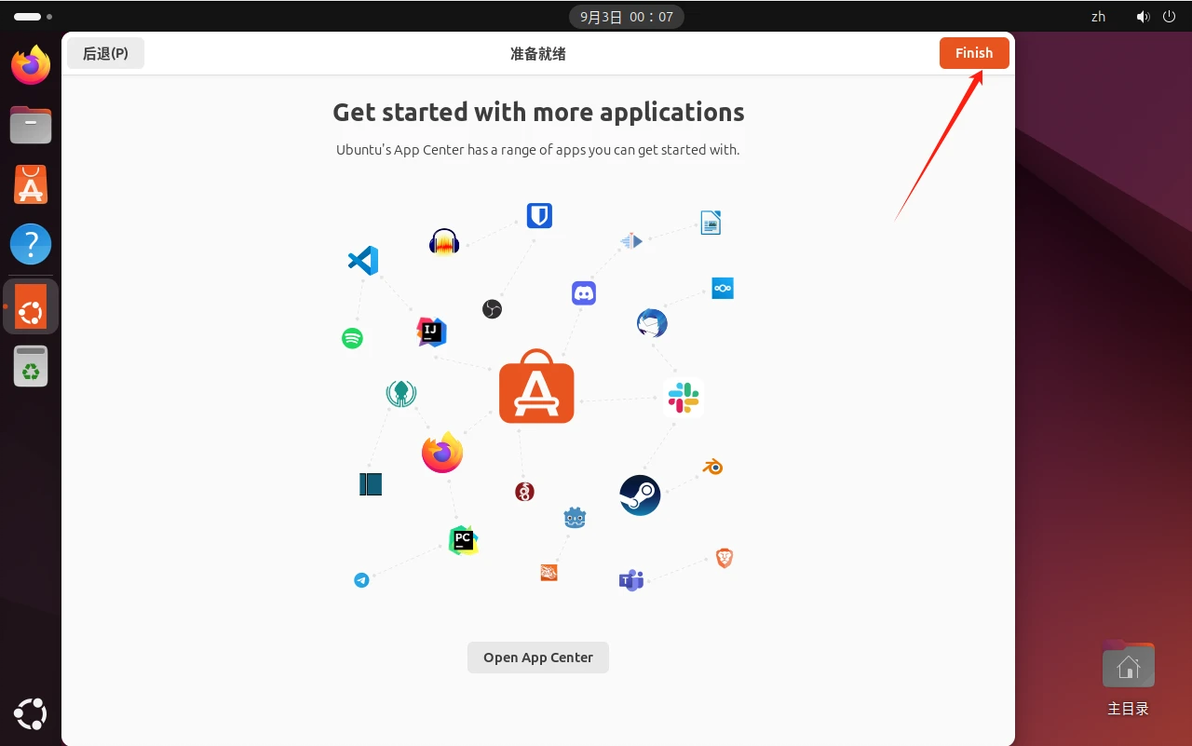Launch Firefox from the dock

click(30, 65)
